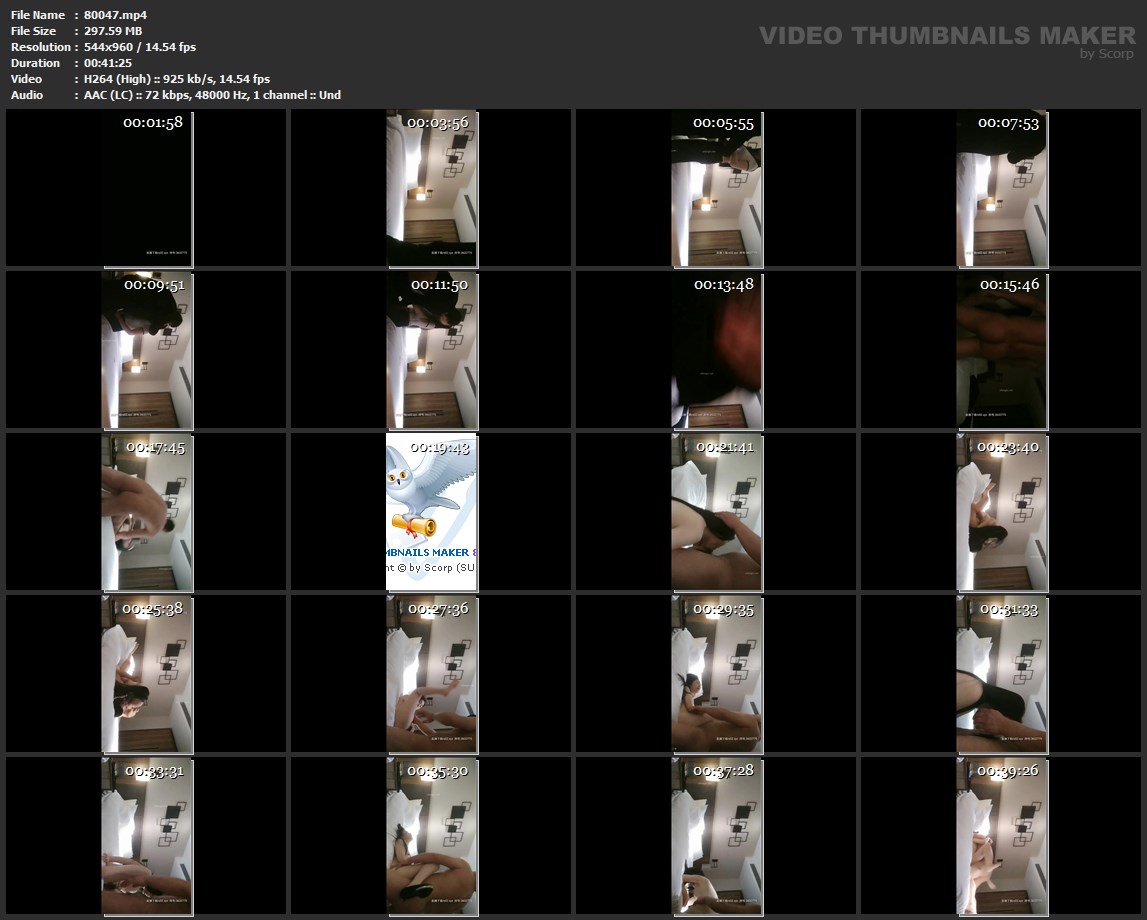
Task: Choose the frame timestamped 00:31:33
Action: tap(1002, 674)
